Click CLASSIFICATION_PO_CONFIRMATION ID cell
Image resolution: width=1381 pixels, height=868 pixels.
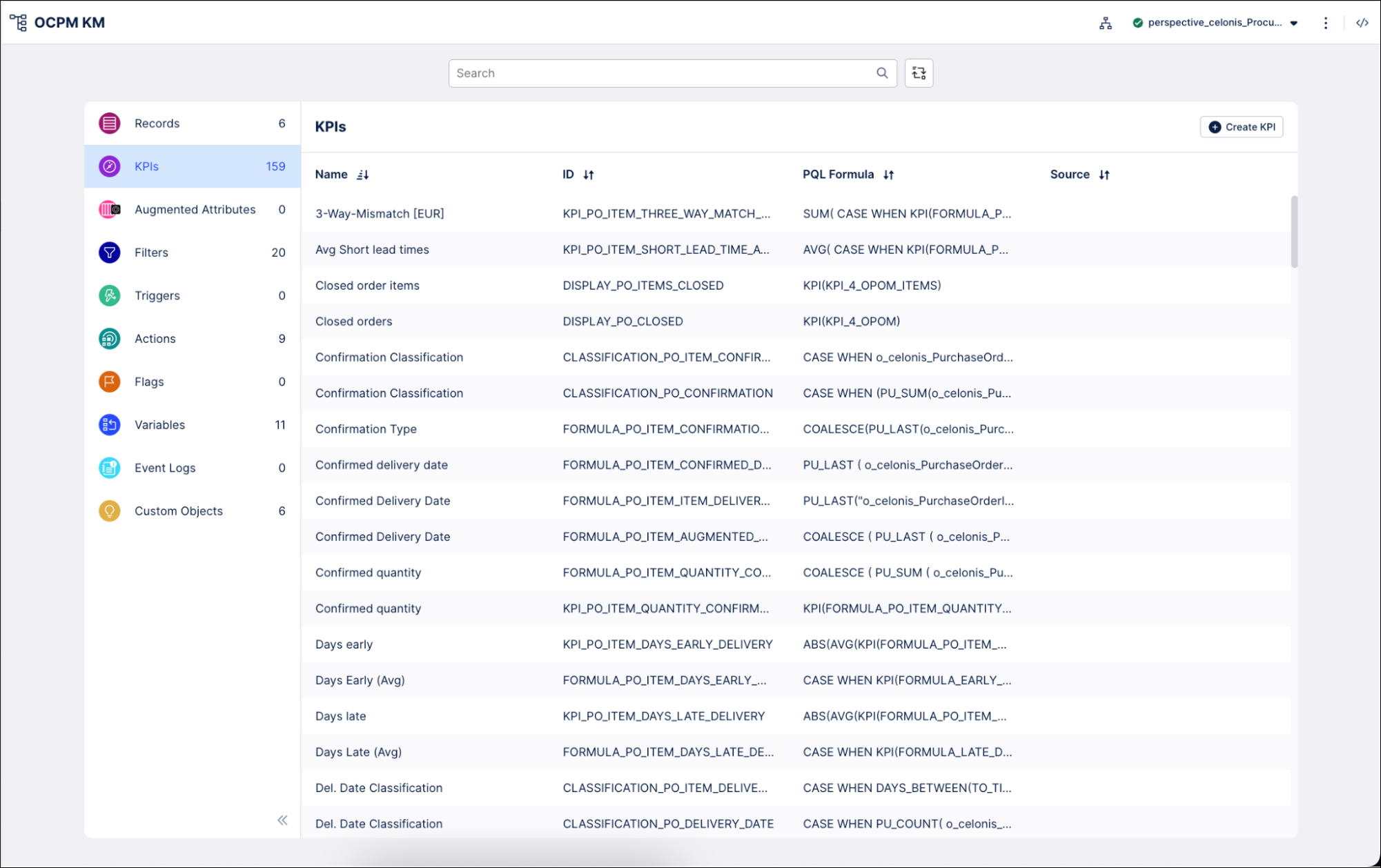tap(667, 393)
